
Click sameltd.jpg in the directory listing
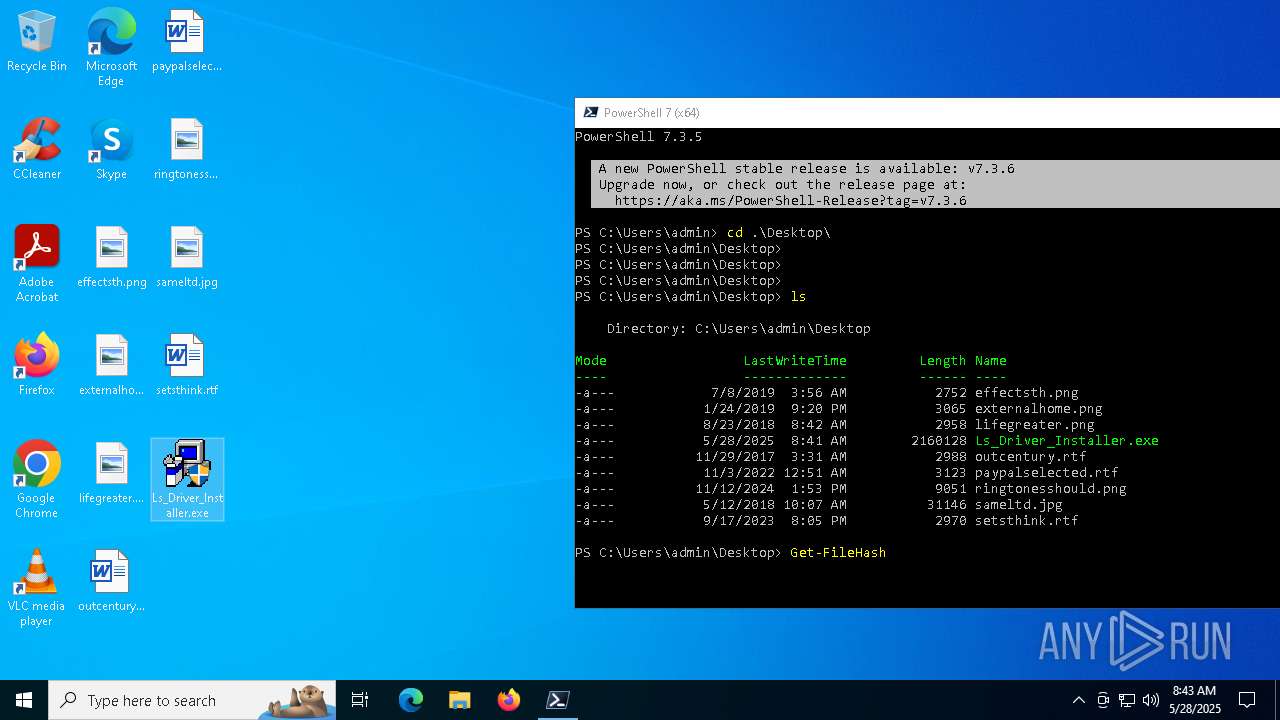click(x=1019, y=505)
